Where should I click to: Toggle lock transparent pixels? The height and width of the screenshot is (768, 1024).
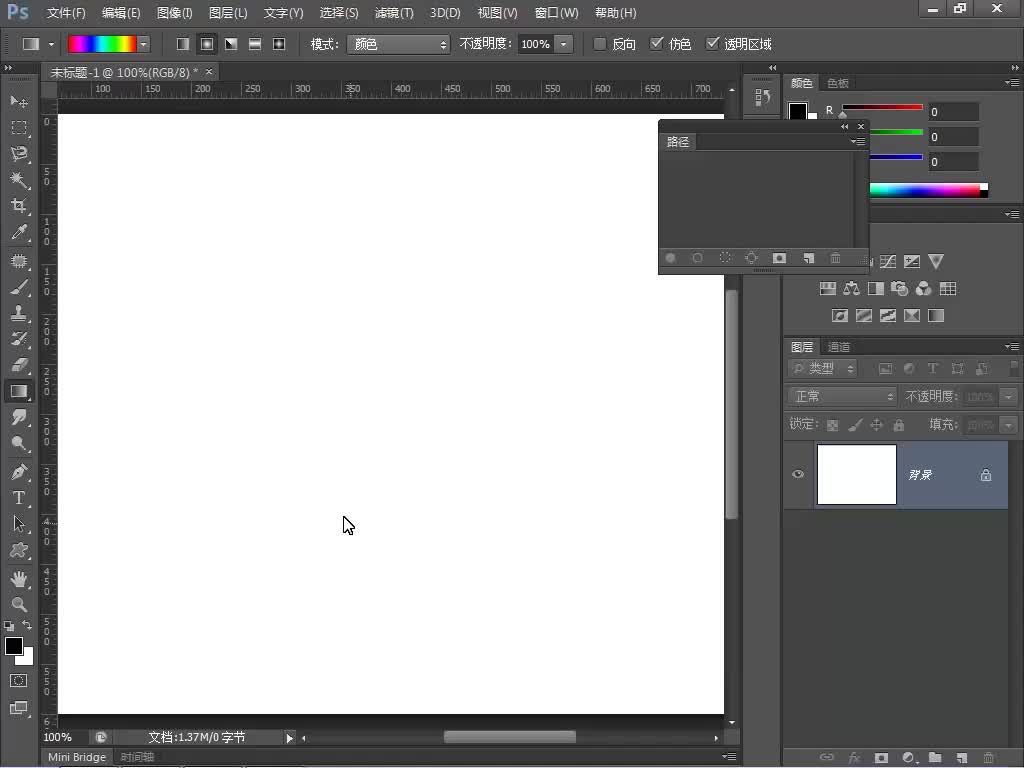[x=832, y=425]
